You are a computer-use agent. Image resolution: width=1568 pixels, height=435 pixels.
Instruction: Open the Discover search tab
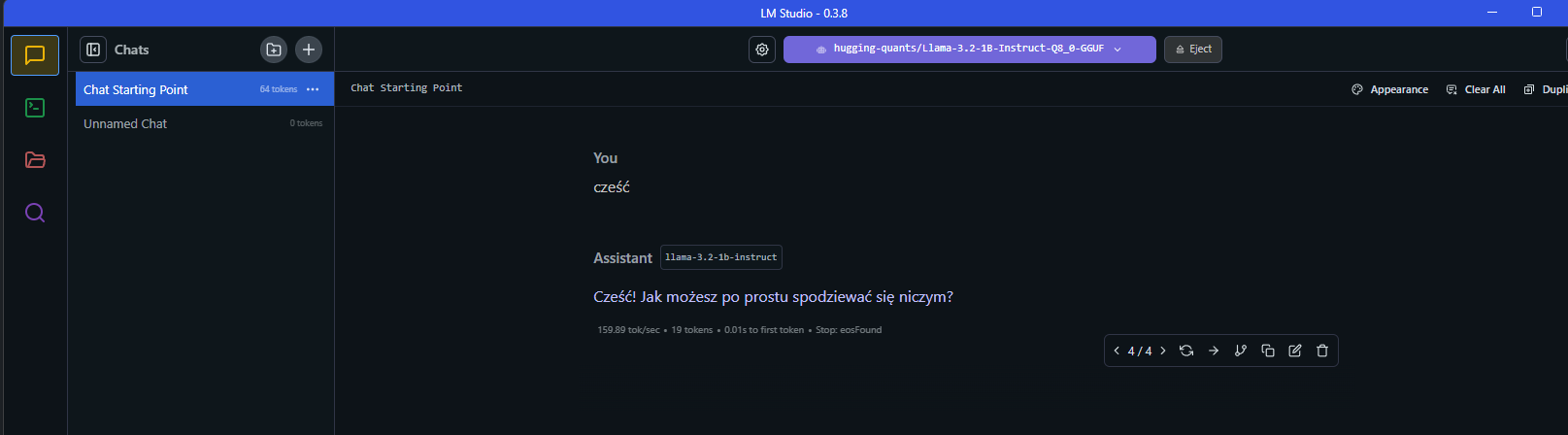coord(35,213)
